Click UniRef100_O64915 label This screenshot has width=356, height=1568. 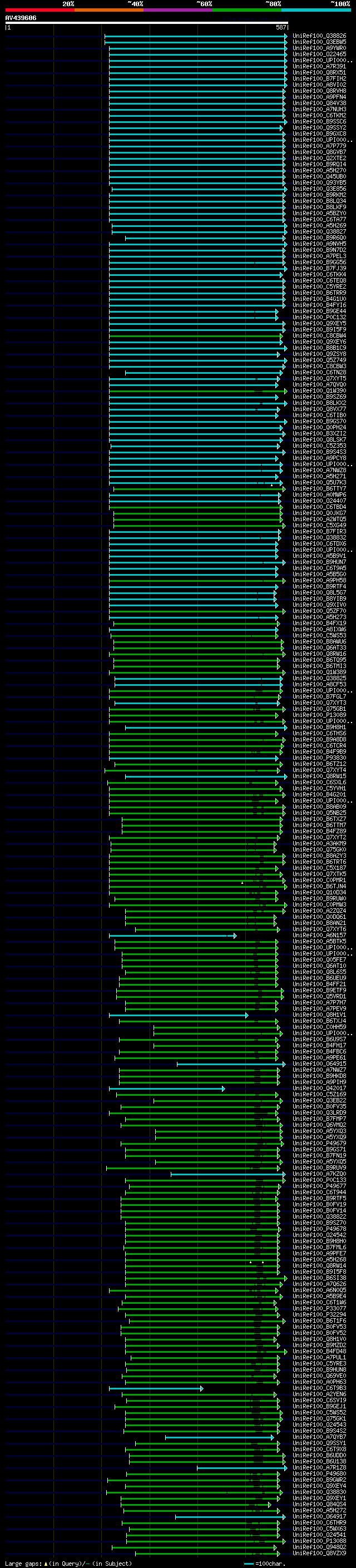point(319,1064)
